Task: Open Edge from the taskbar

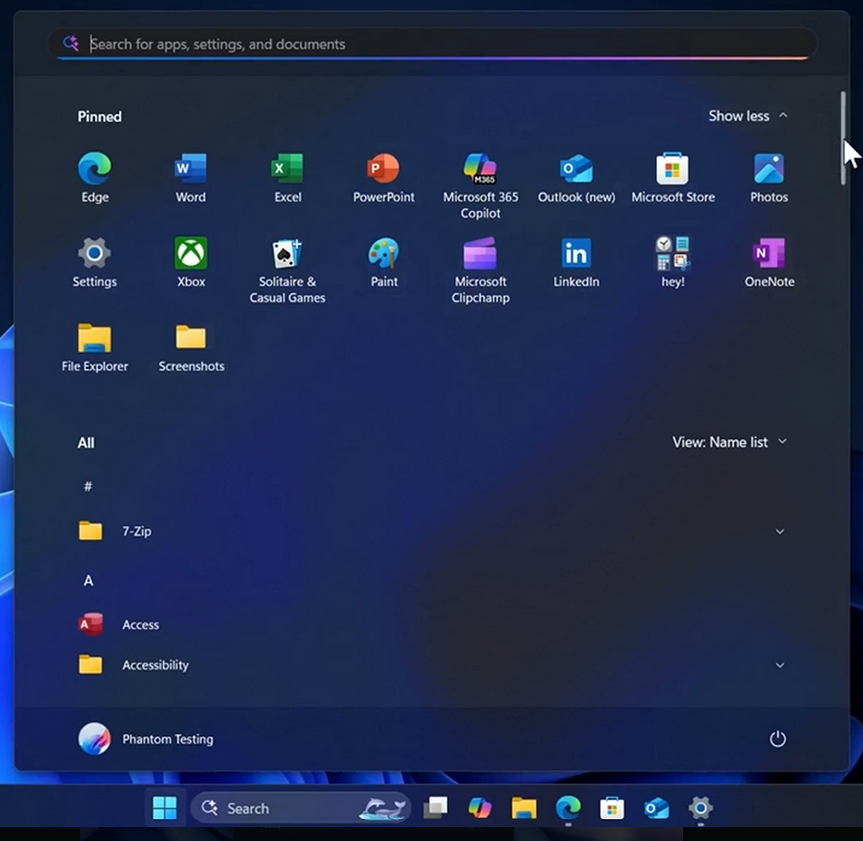Action: coord(568,808)
